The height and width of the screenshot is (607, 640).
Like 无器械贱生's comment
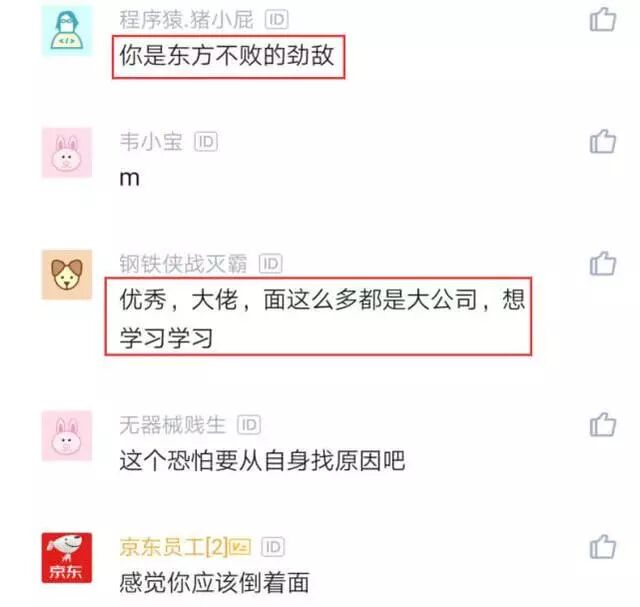602,425
